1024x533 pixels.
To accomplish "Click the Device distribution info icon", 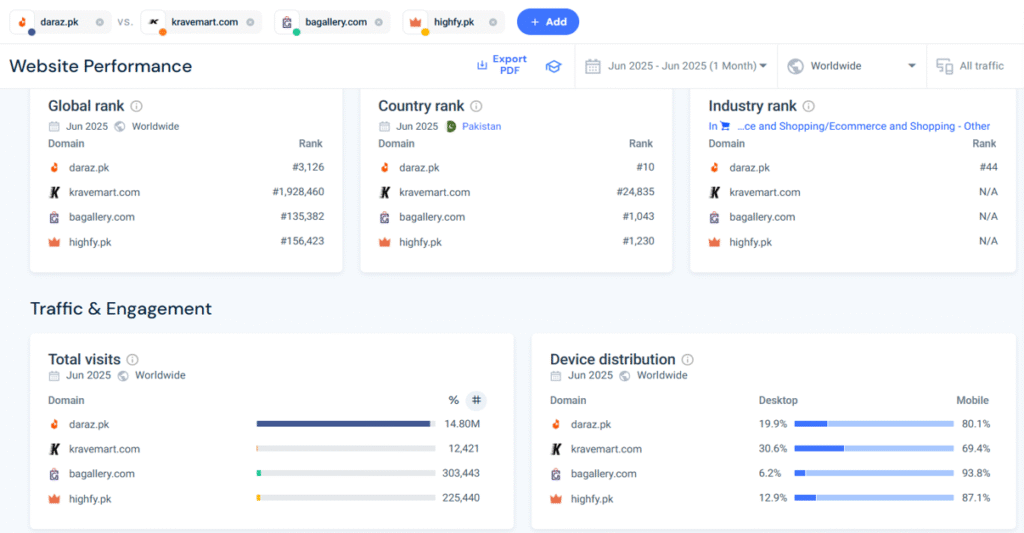I will click(687, 360).
